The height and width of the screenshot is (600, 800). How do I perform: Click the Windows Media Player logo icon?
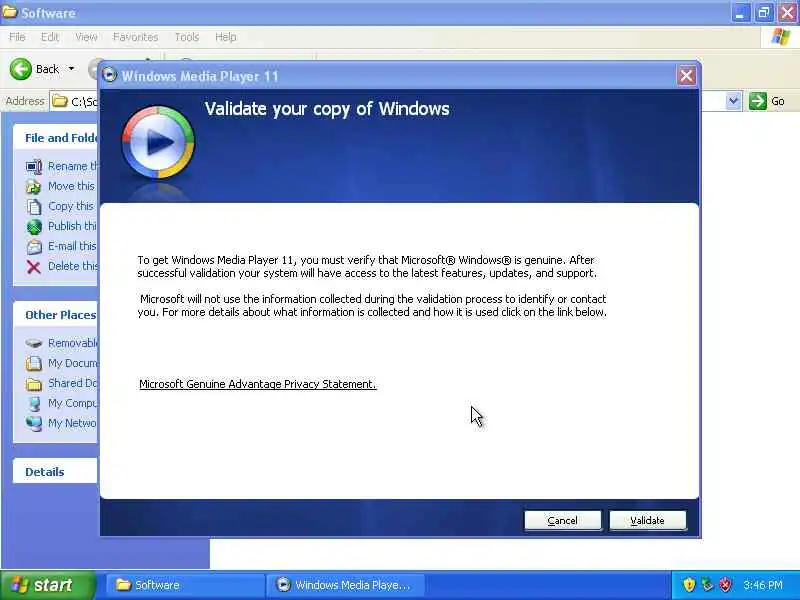(x=158, y=142)
